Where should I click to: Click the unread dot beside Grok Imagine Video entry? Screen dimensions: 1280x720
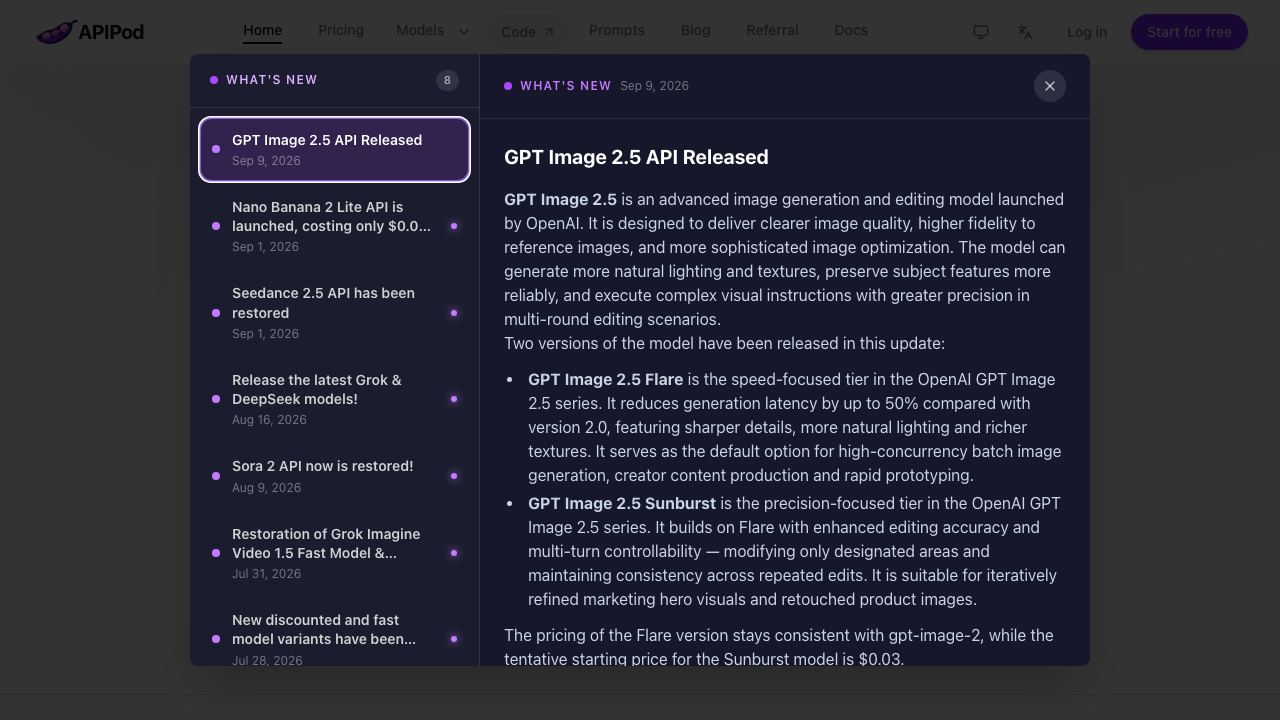pyautogui.click(x=454, y=553)
